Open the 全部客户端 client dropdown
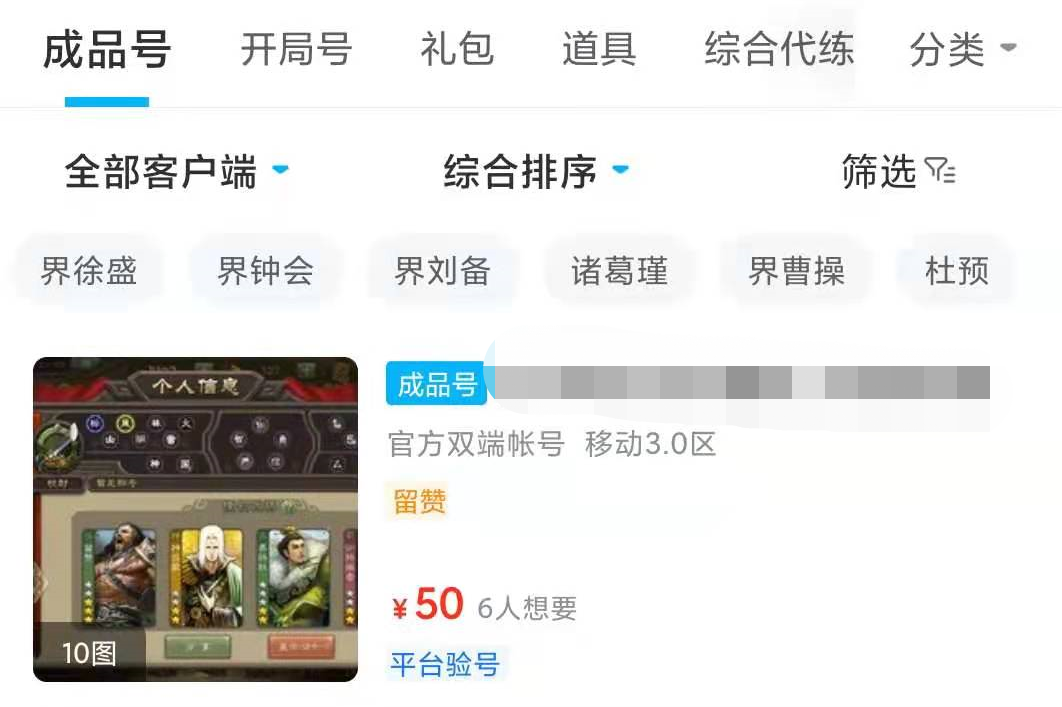This screenshot has height=707, width=1062. tap(177, 171)
